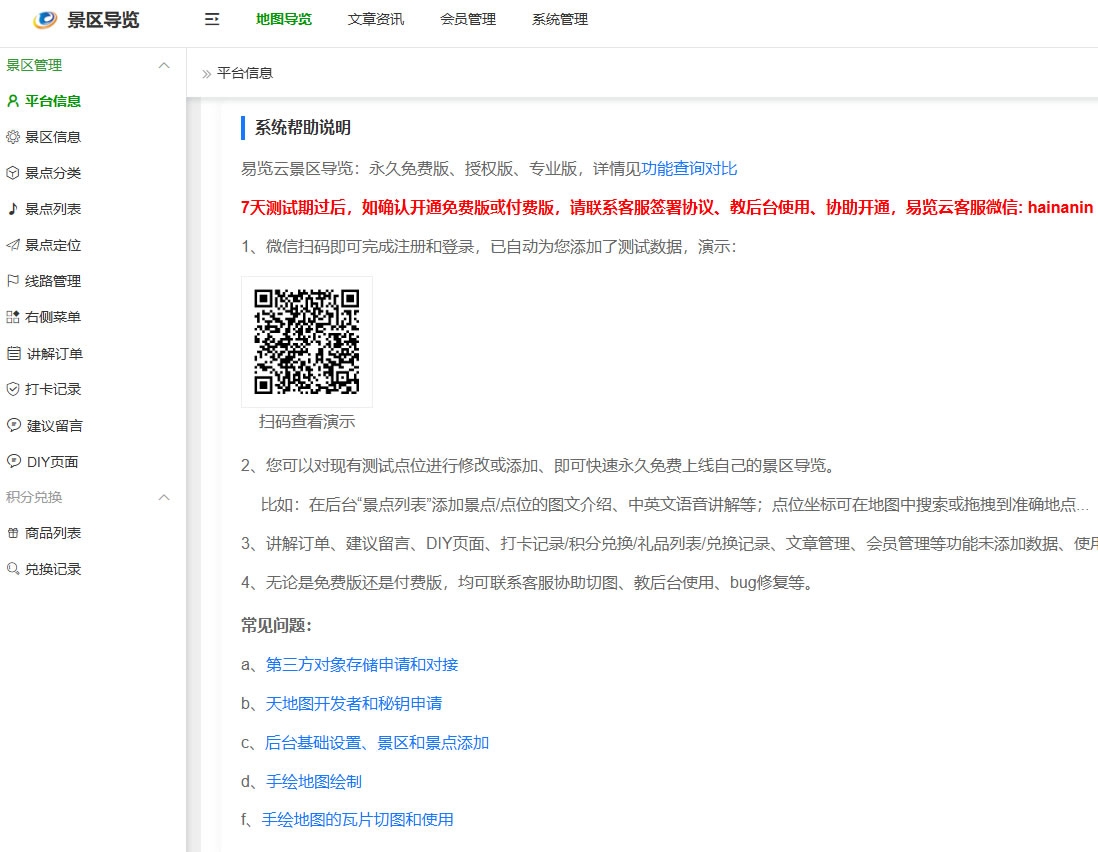
Task: Collapse the 景区管理 section chevron
Action: 164,65
